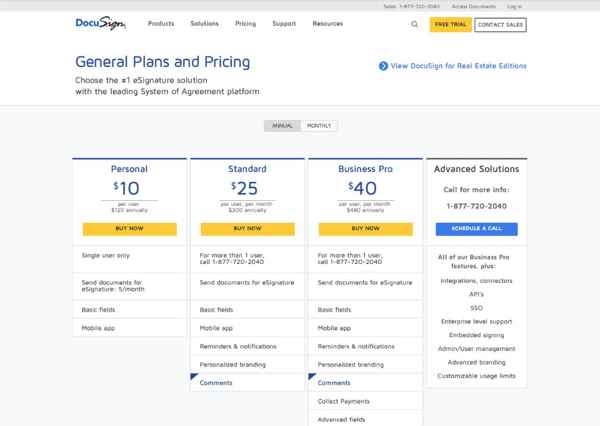This screenshot has width=600, height=426.
Task: Open the Log In link
Action: pyautogui.click(x=514, y=6)
